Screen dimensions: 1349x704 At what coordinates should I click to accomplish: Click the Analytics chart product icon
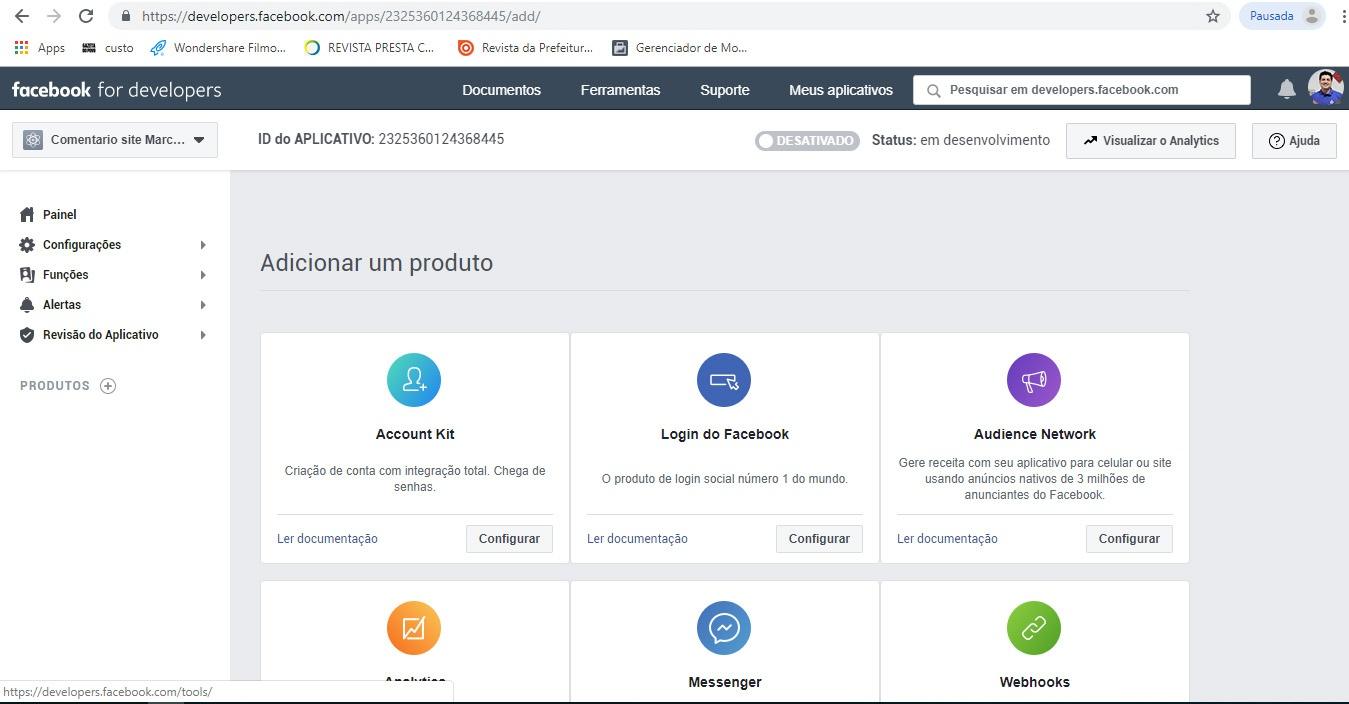(414, 628)
